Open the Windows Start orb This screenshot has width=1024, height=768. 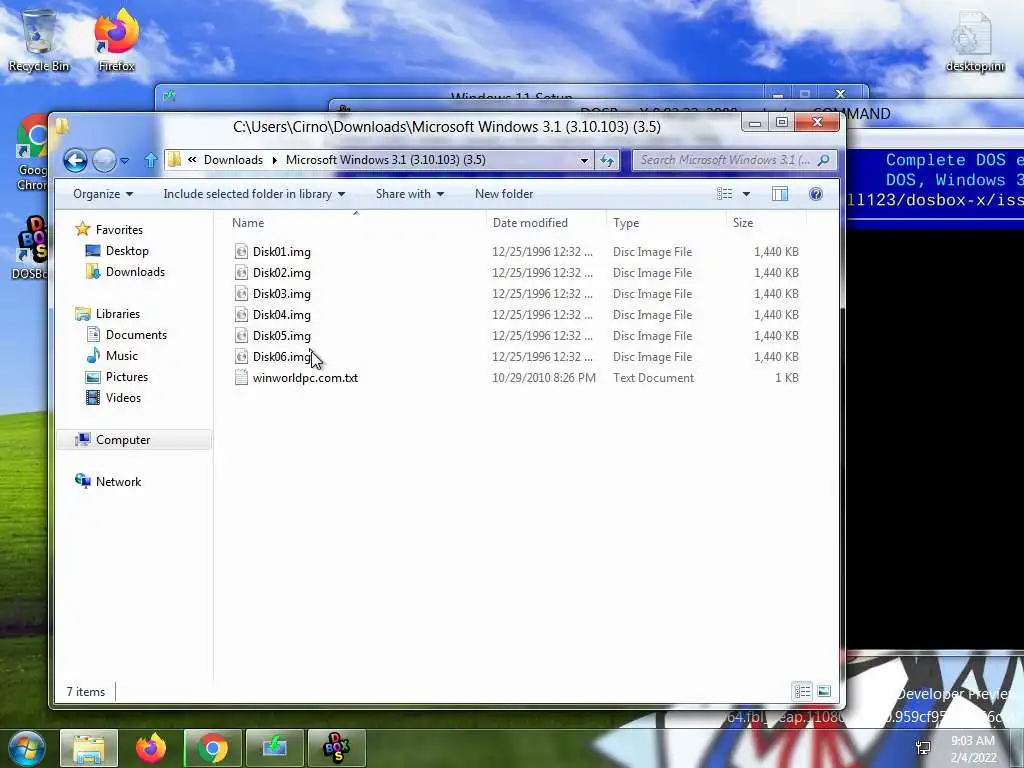[27, 748]
